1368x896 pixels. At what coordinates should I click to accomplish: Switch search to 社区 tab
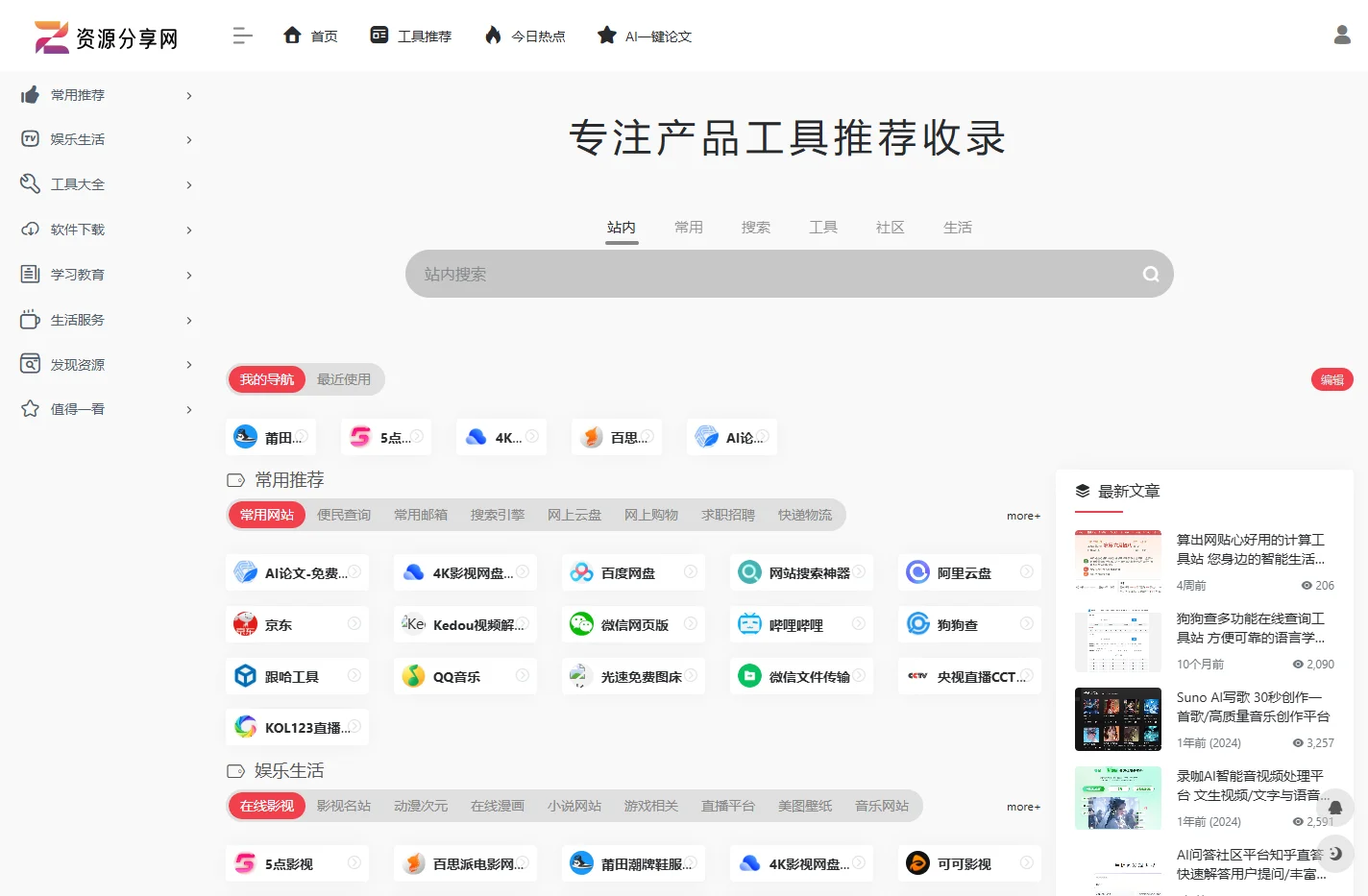891,228
